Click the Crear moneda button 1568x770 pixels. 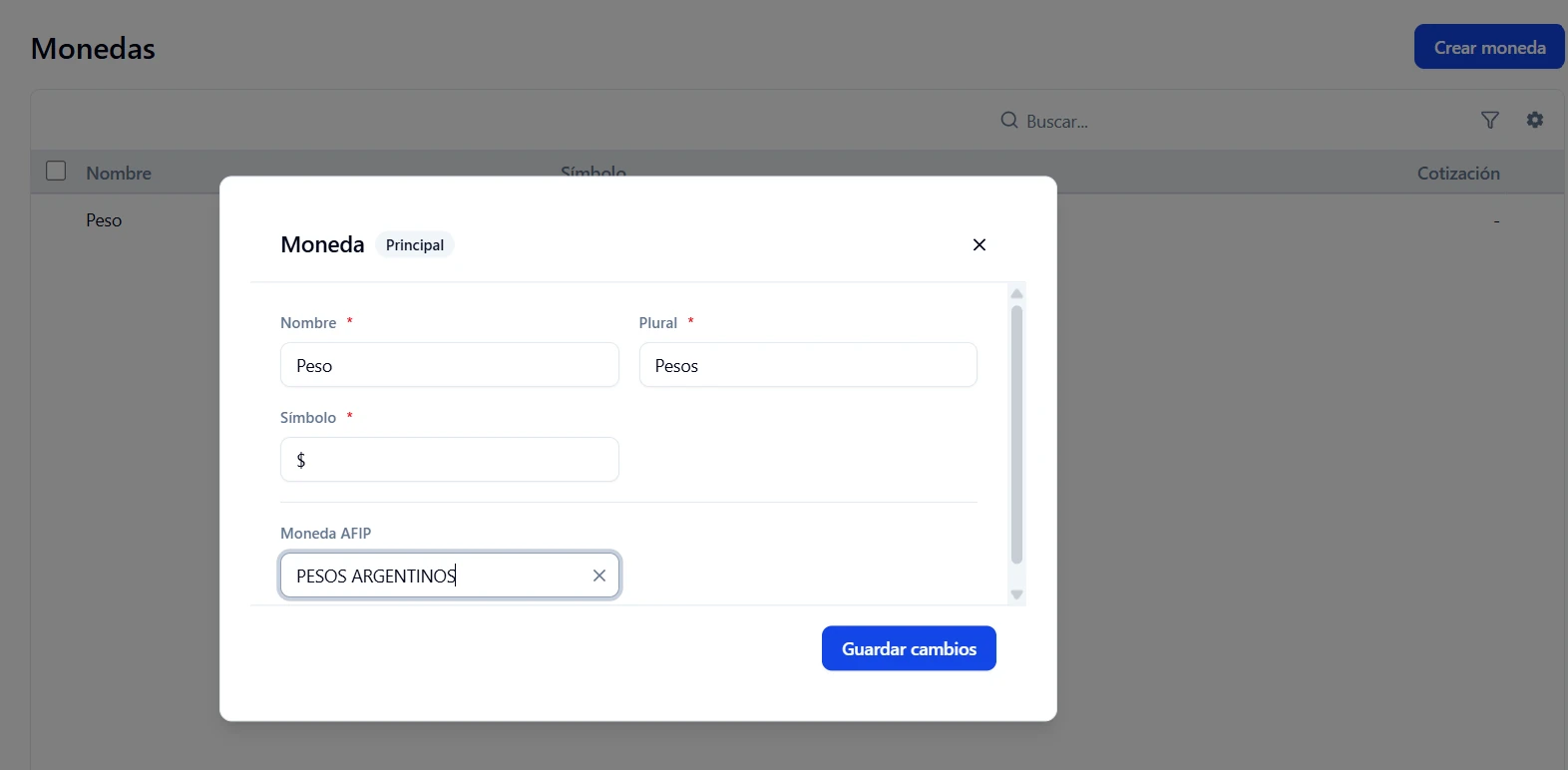pyautogui.click(x=1489, y=47)
